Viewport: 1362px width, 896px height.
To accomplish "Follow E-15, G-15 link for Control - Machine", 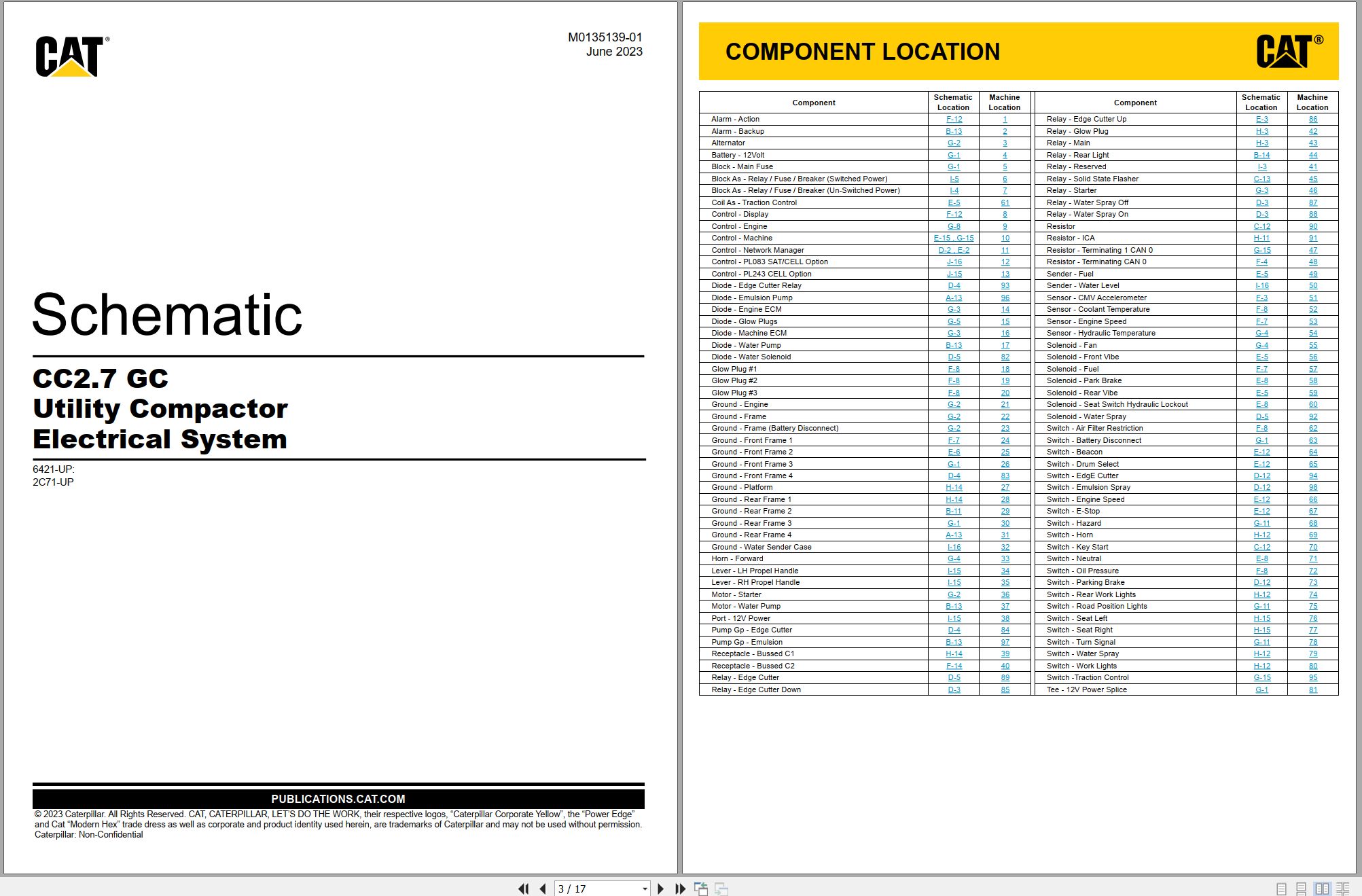I will pyautogui.click(x=954, y=238).
